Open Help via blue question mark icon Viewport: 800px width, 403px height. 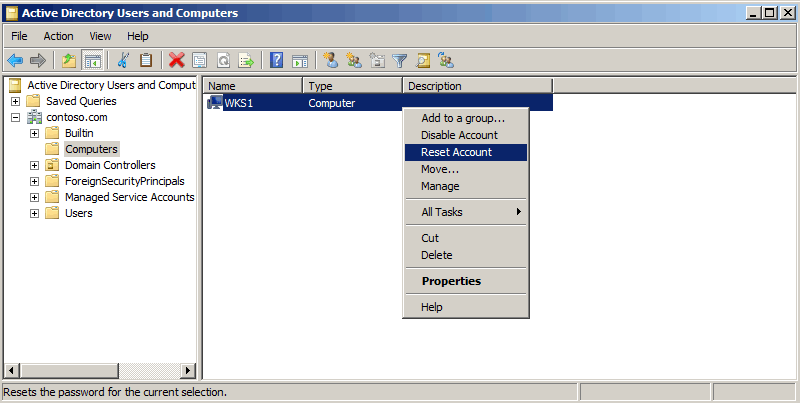(276, 60)
